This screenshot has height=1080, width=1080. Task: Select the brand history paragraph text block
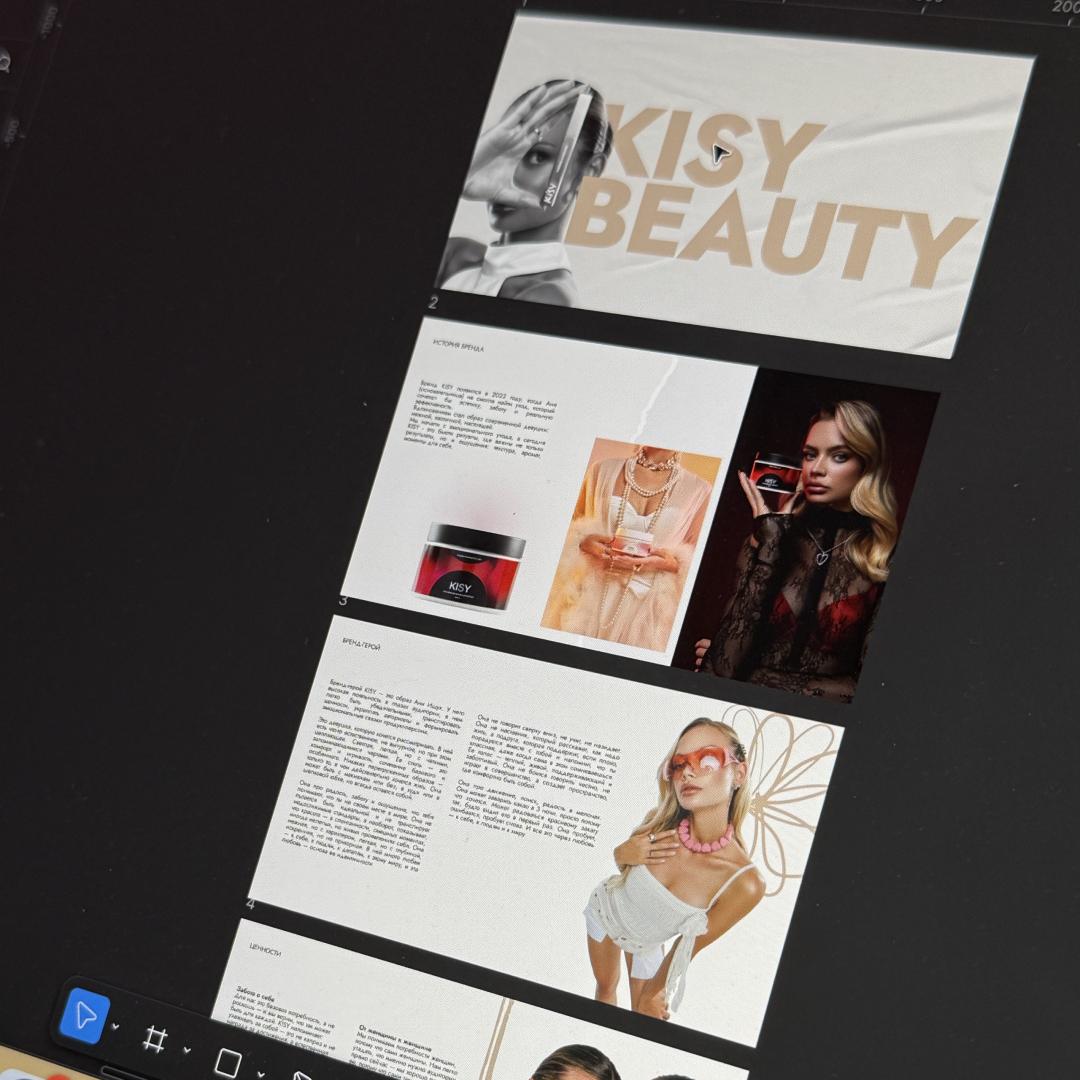point(482,419)
